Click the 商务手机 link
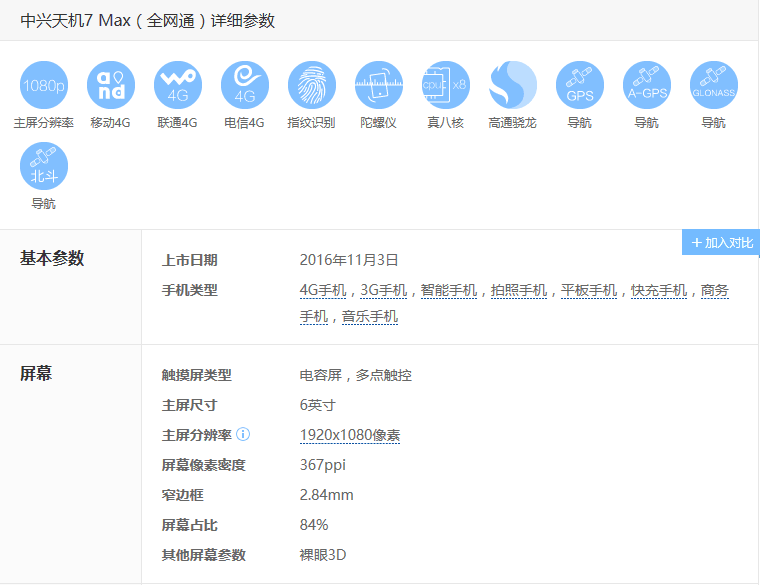The width and height of the screenshot is (760, 585). (x=714, y=290)
